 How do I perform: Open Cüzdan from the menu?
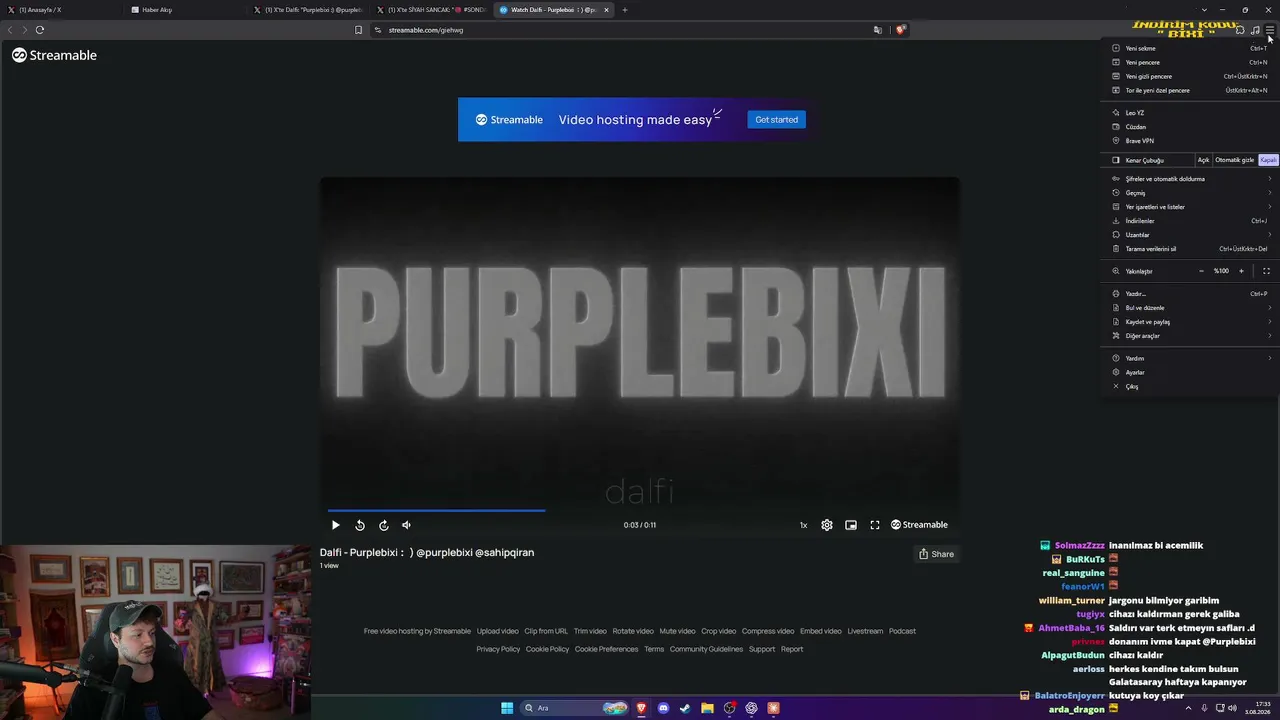[x=1190, y=127]
